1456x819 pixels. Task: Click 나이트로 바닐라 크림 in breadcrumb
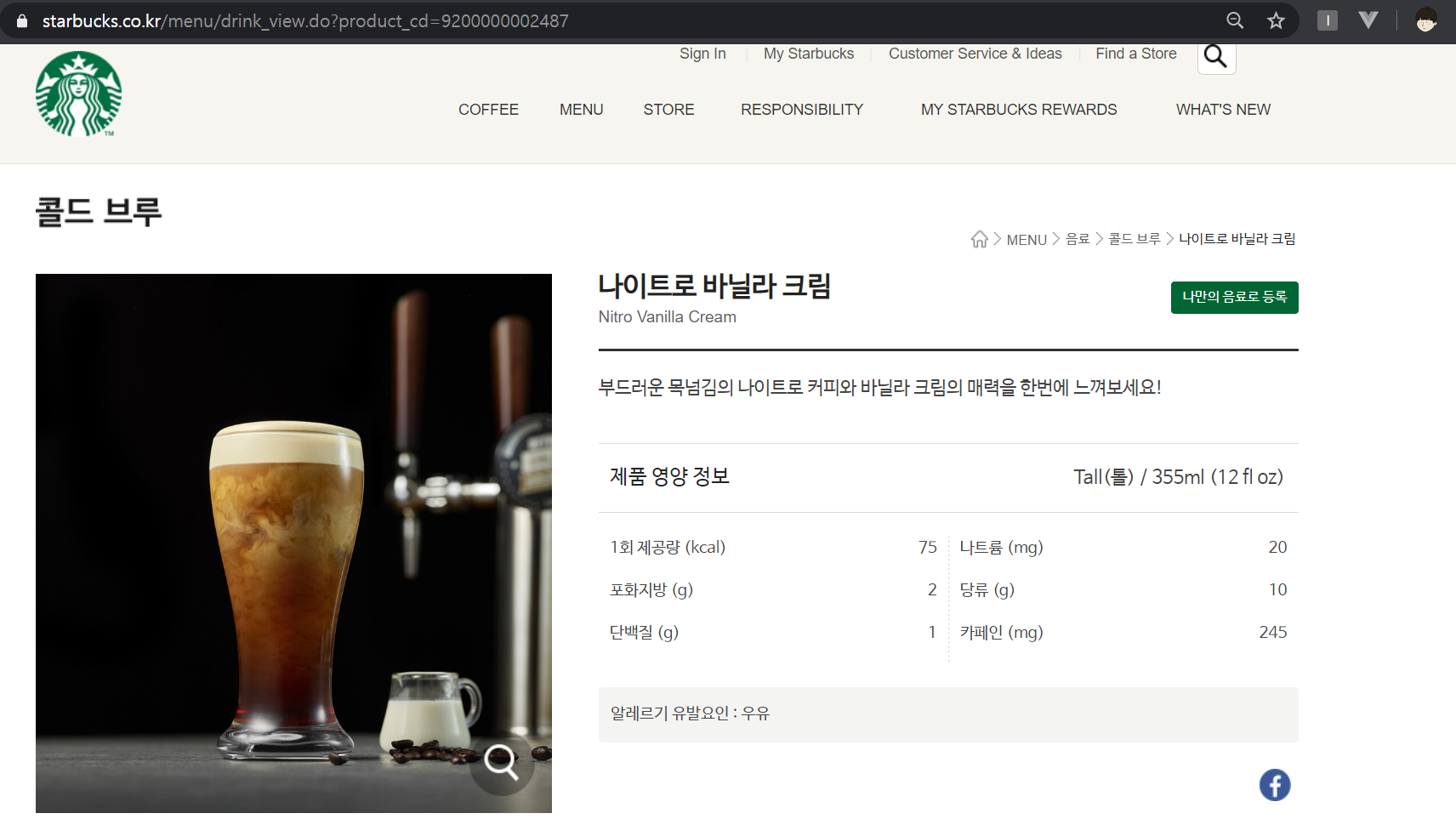[x=1237, y=239]
